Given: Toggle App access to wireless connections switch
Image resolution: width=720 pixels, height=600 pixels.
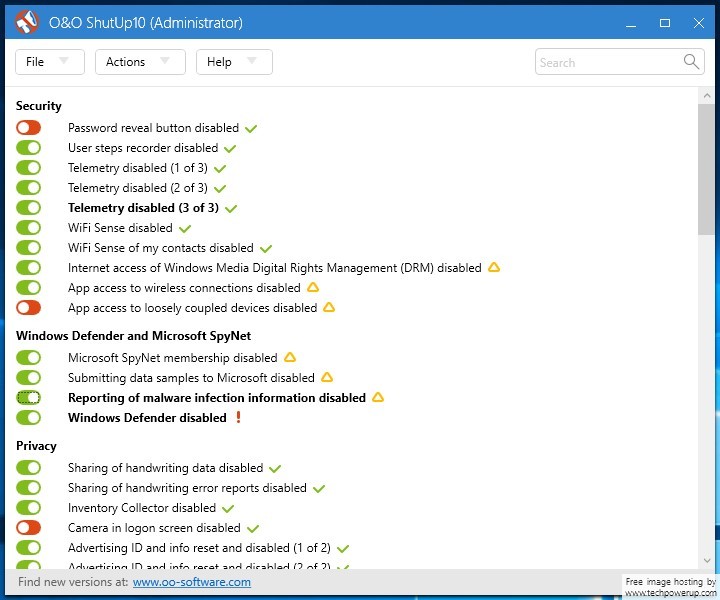Looking at the screenshot, I should click(x=28, y=288).
